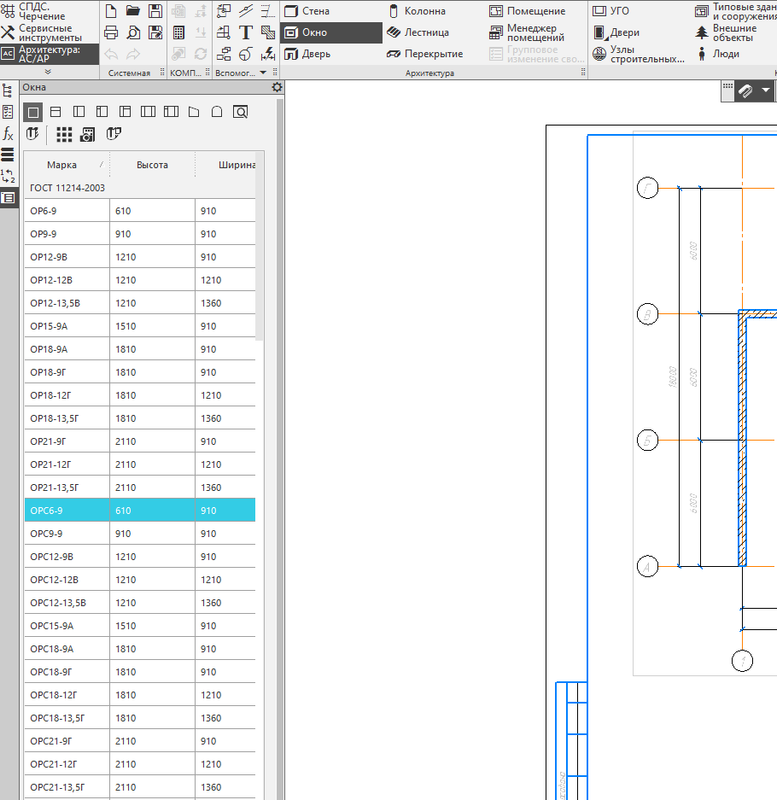Screen dimensions: 777x800
Task: Collapse the ГОСТ 11214-2003 group row
Action: click(140, 188)
